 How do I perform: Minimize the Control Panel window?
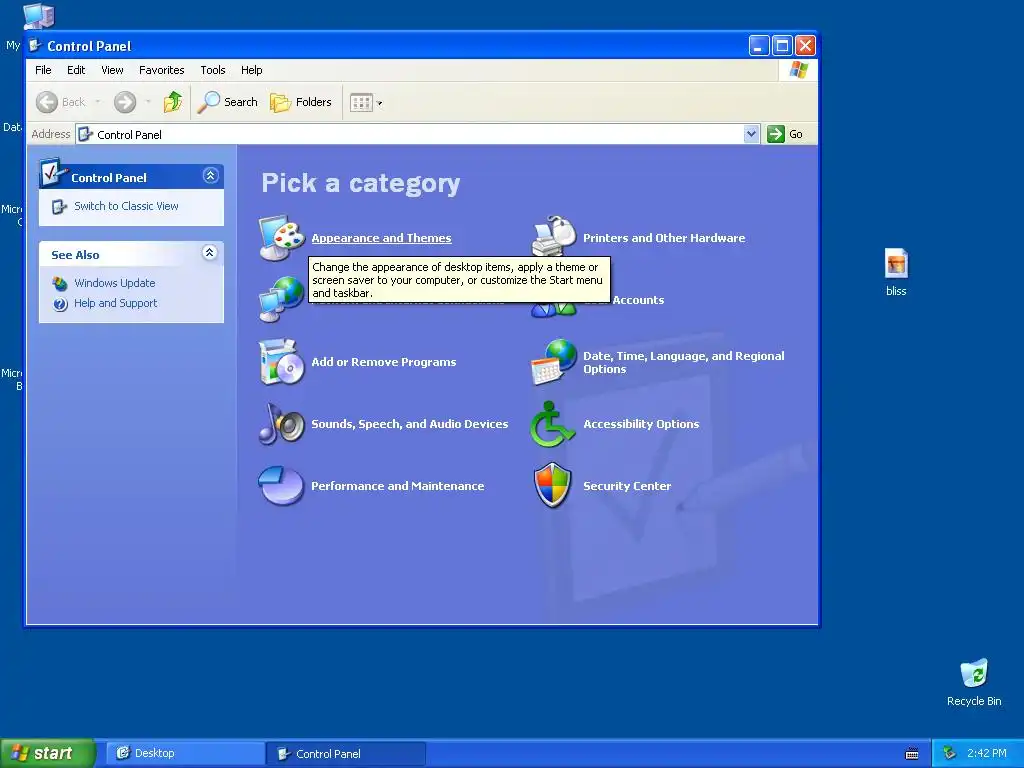(758, 45)
